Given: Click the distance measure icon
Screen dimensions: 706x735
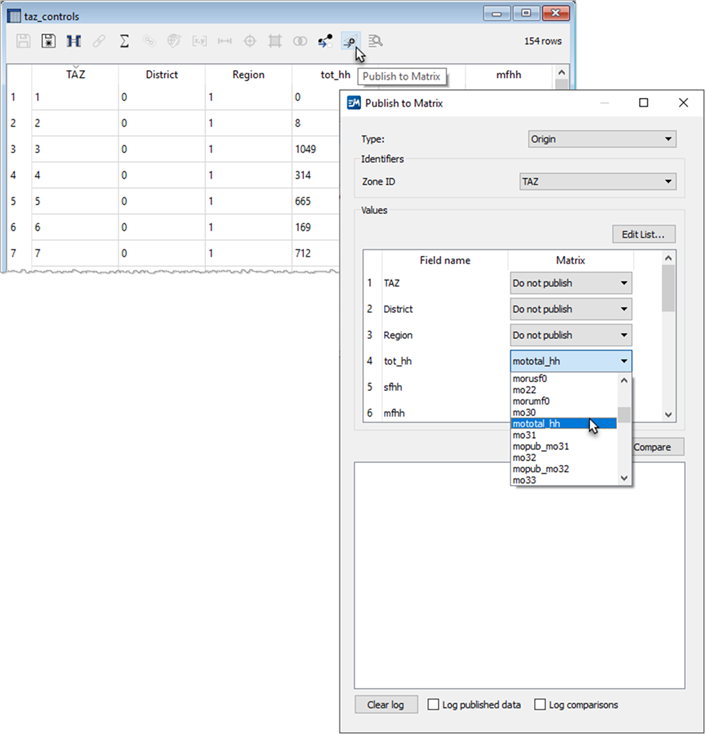Looking at the screenshot, I should 225,41.
